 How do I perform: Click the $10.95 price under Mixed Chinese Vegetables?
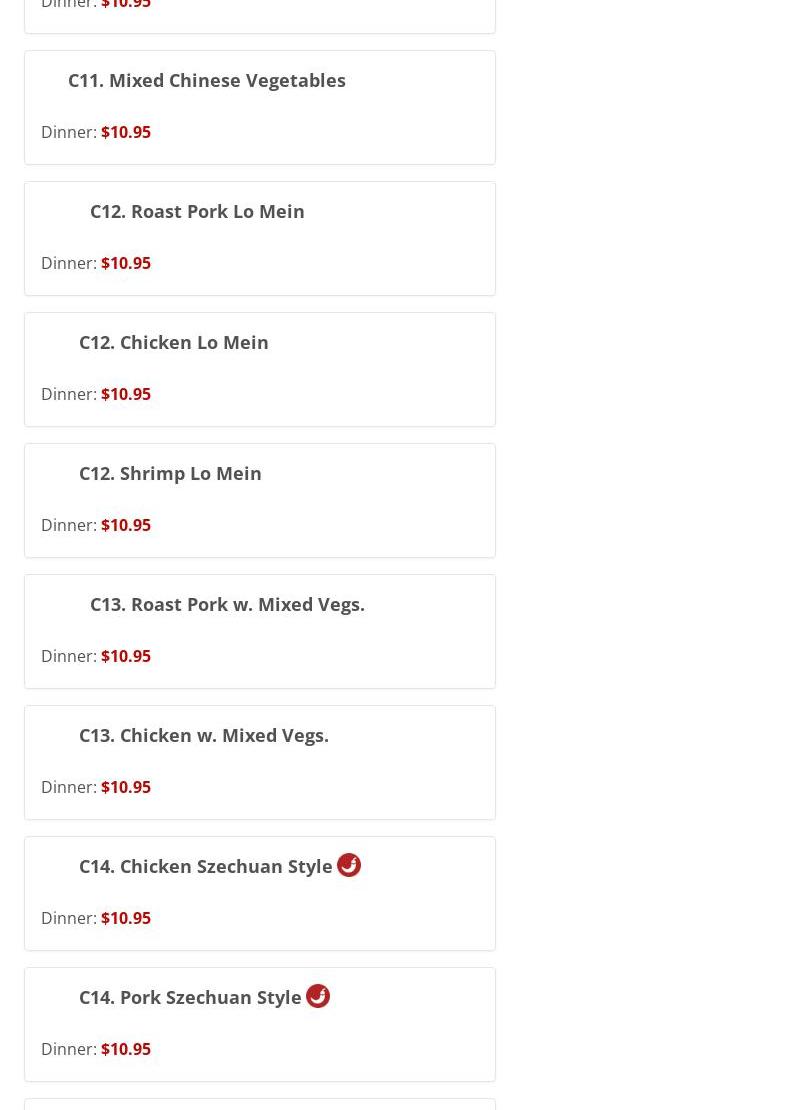(x=126, y=132)
